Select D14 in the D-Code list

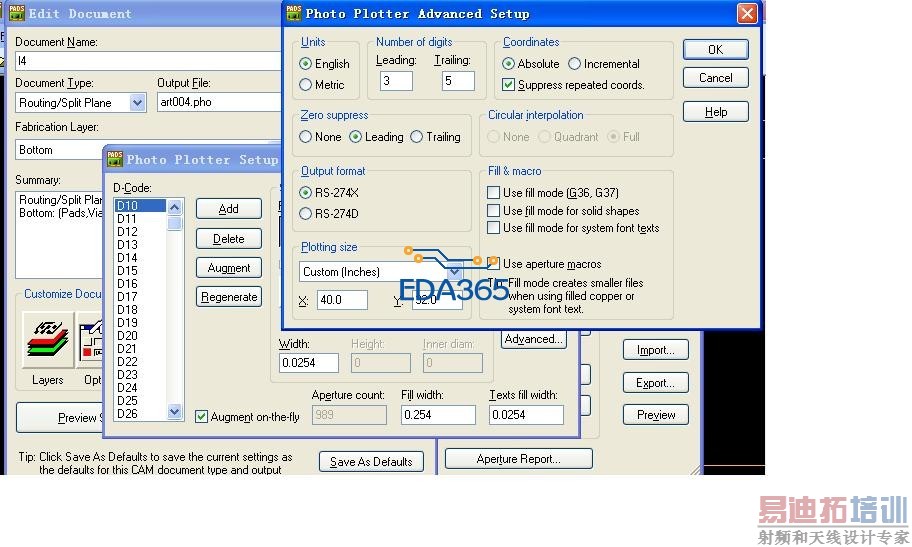(140, 258)
